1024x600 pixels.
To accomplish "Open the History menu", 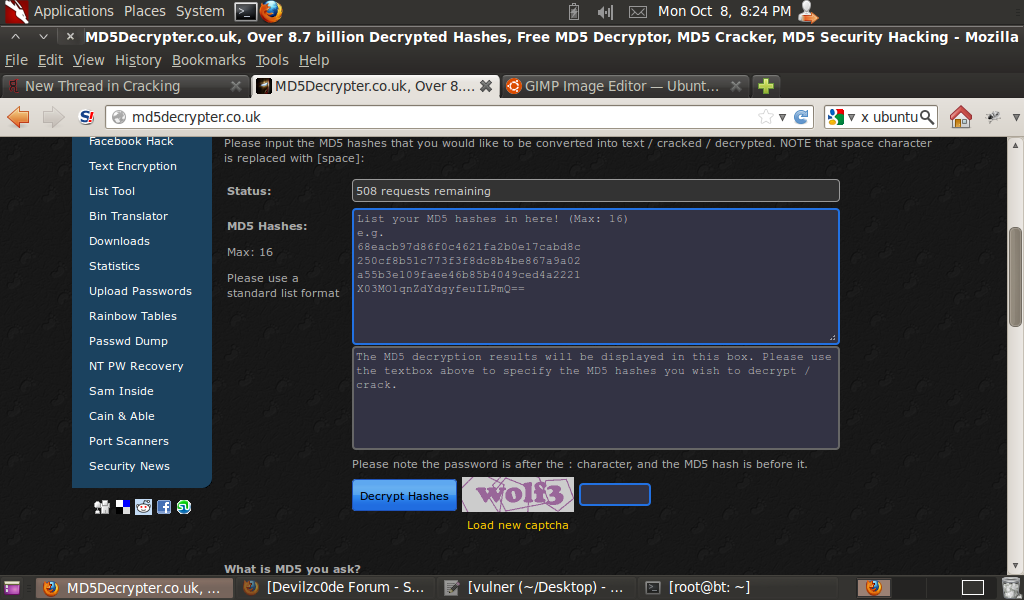I will (x=137, y=60).
